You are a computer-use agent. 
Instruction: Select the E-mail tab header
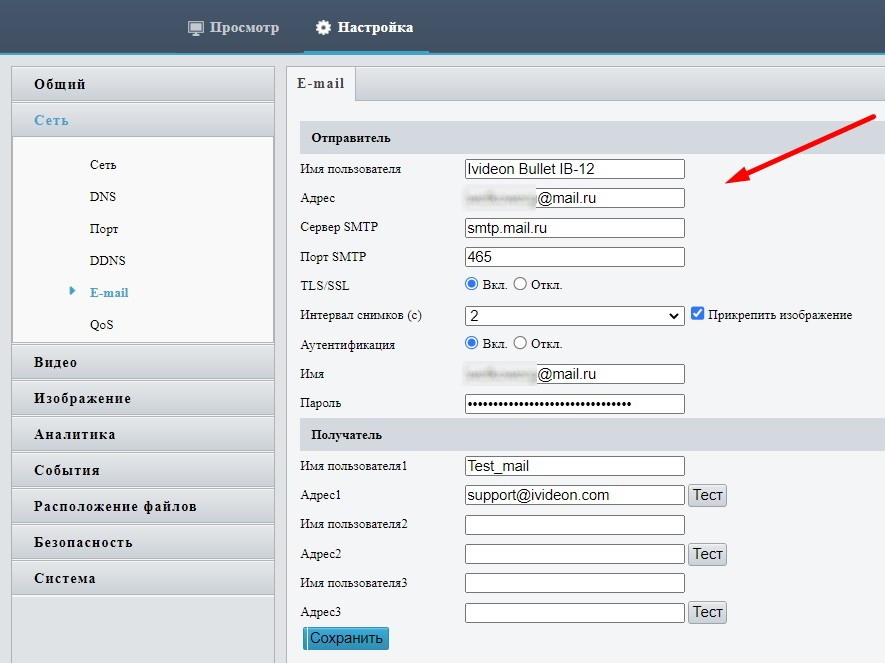[321, 84]
